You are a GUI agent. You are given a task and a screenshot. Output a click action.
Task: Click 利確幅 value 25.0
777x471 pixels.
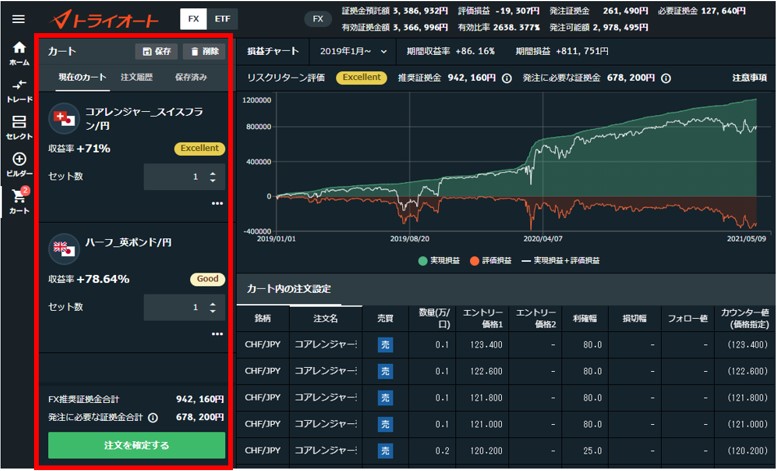pos(592,451)
